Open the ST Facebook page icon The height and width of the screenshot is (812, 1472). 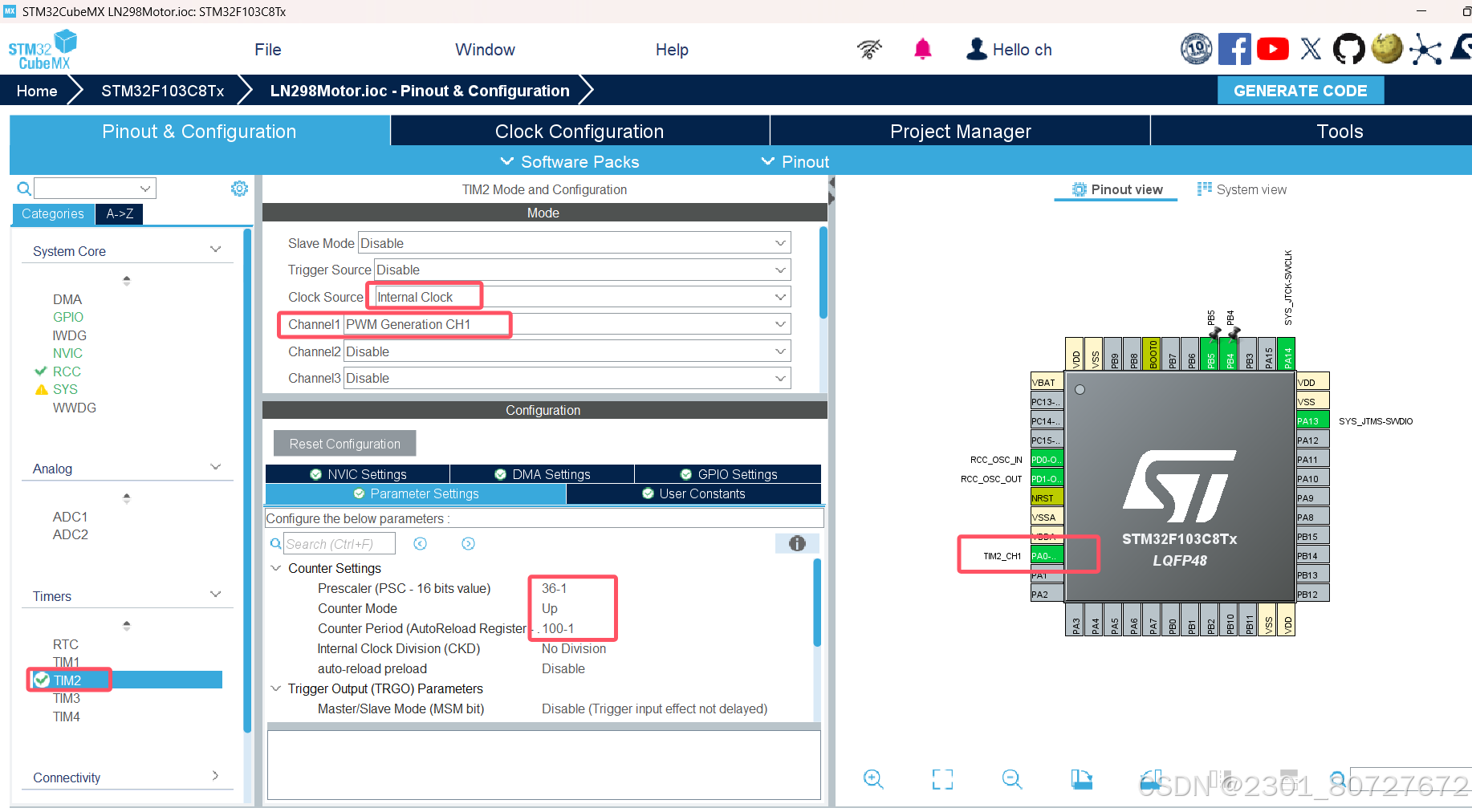[x=1234, y=49]
